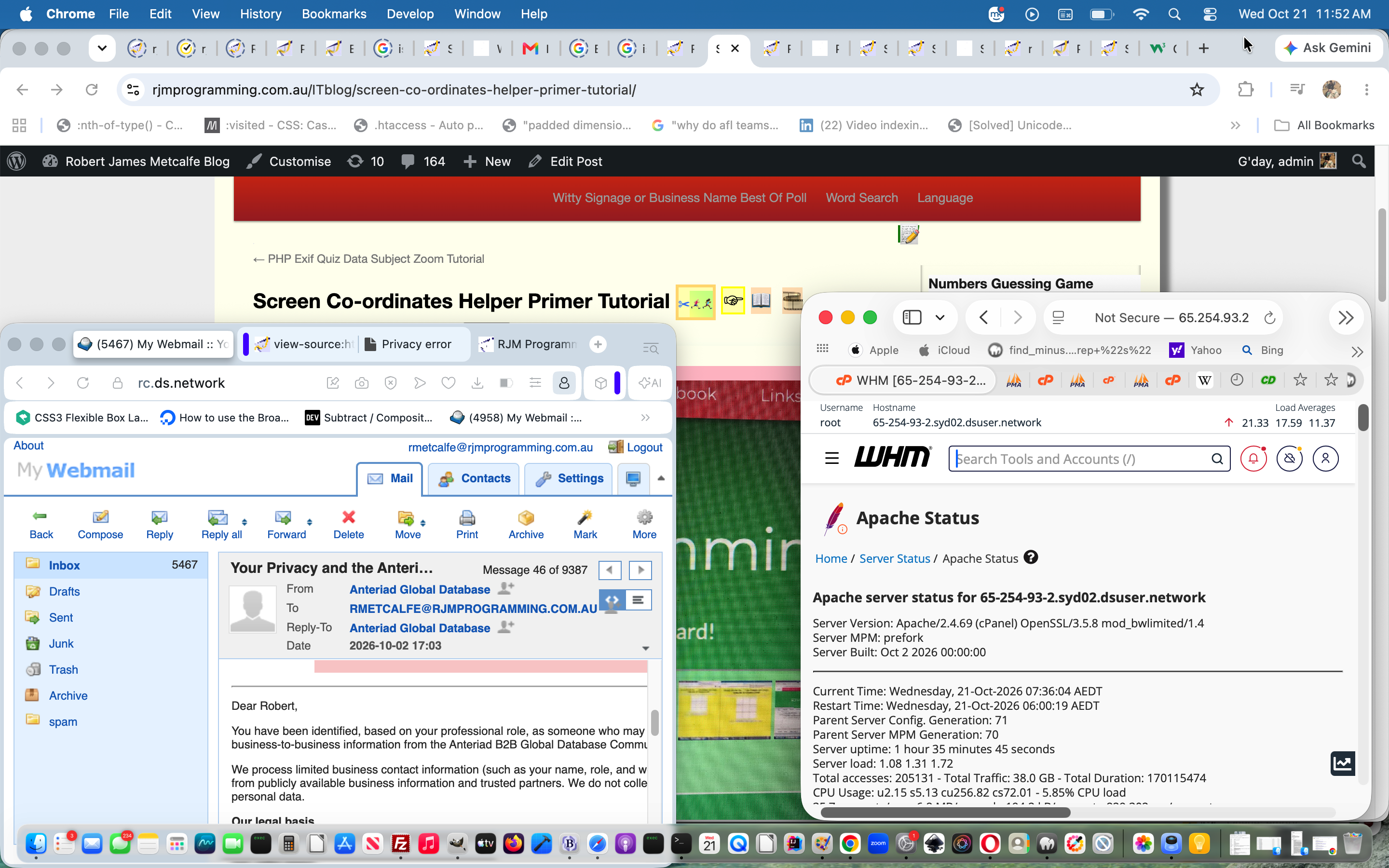Open WHM notifications bell icon

click(1253, 459)
